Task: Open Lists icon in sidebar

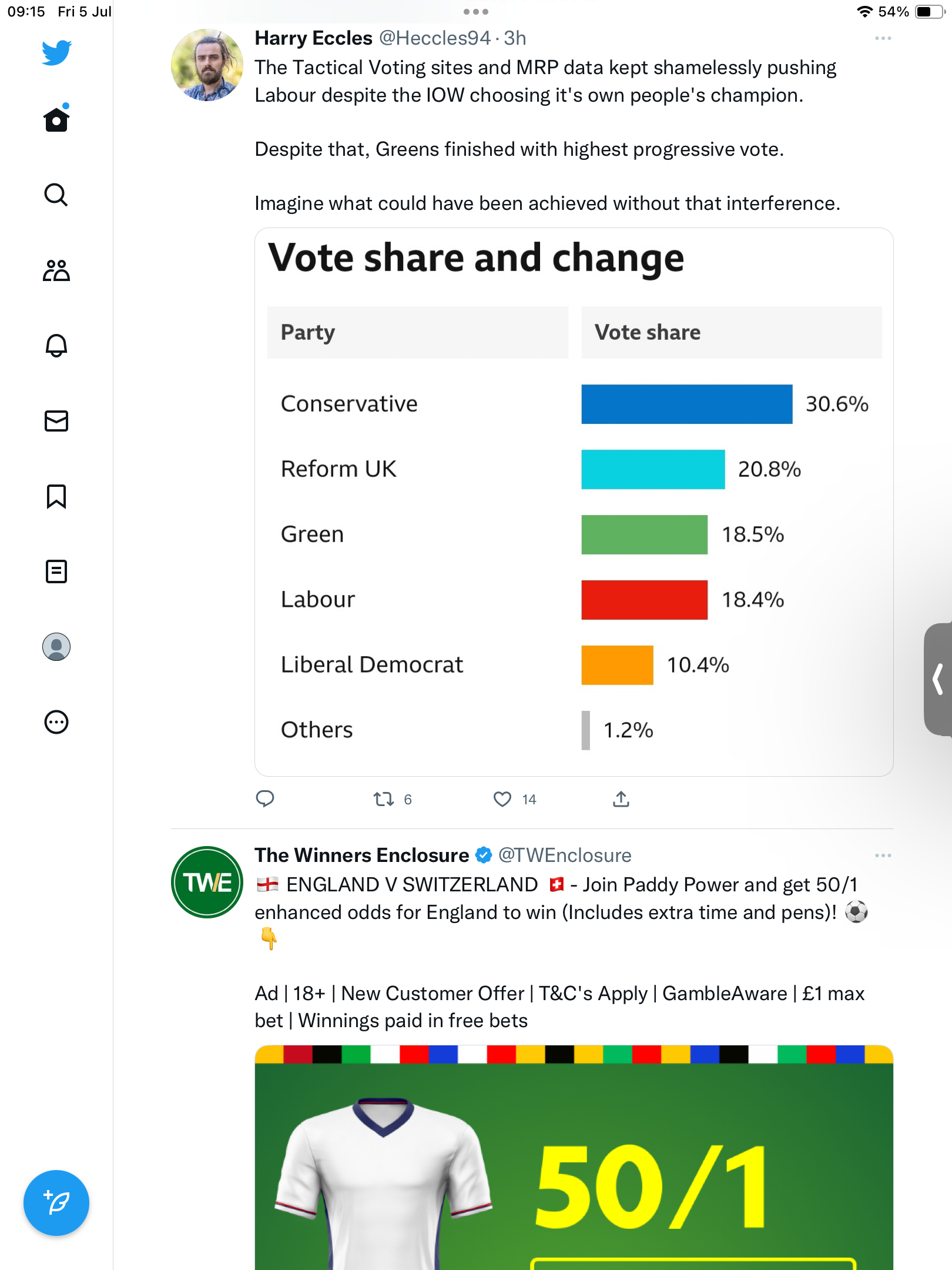Action: pos(56,571)
